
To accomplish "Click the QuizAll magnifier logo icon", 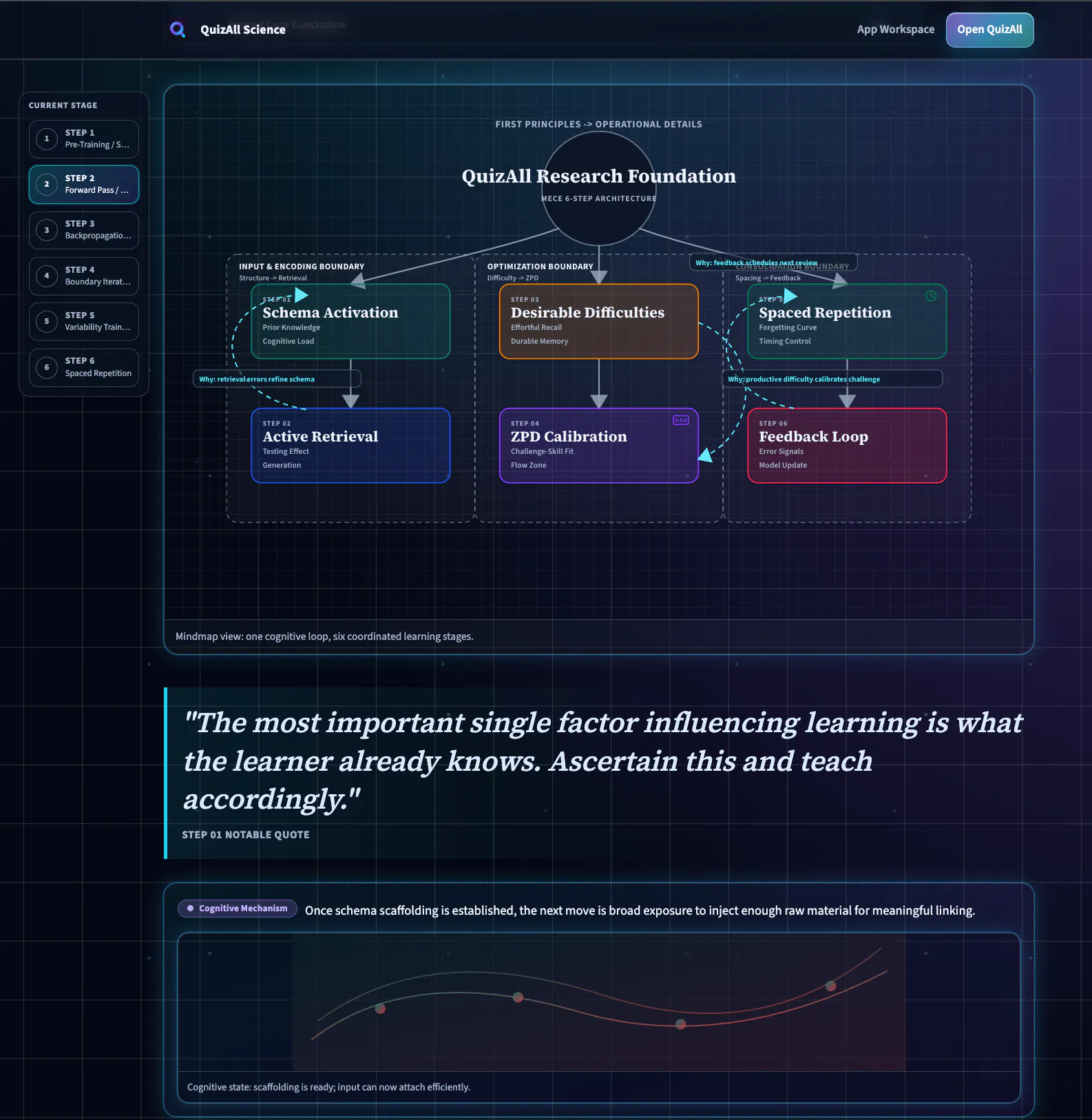I will coord(178,30).
